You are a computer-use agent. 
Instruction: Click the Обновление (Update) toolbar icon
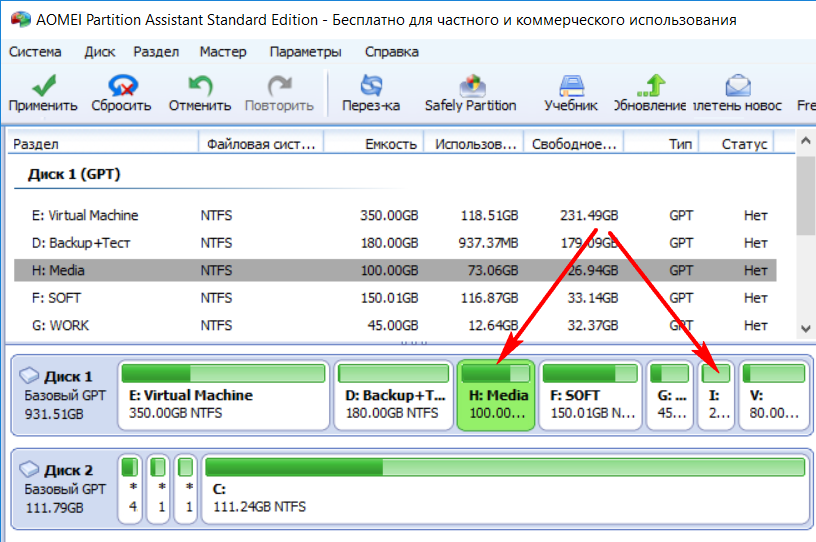[652, 86]
